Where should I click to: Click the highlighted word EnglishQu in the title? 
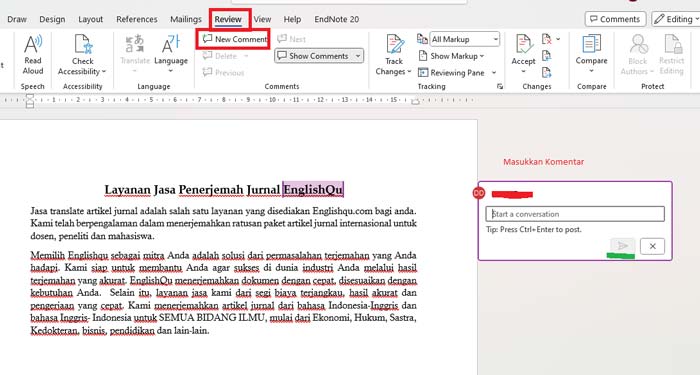click(x=313, y=190)
